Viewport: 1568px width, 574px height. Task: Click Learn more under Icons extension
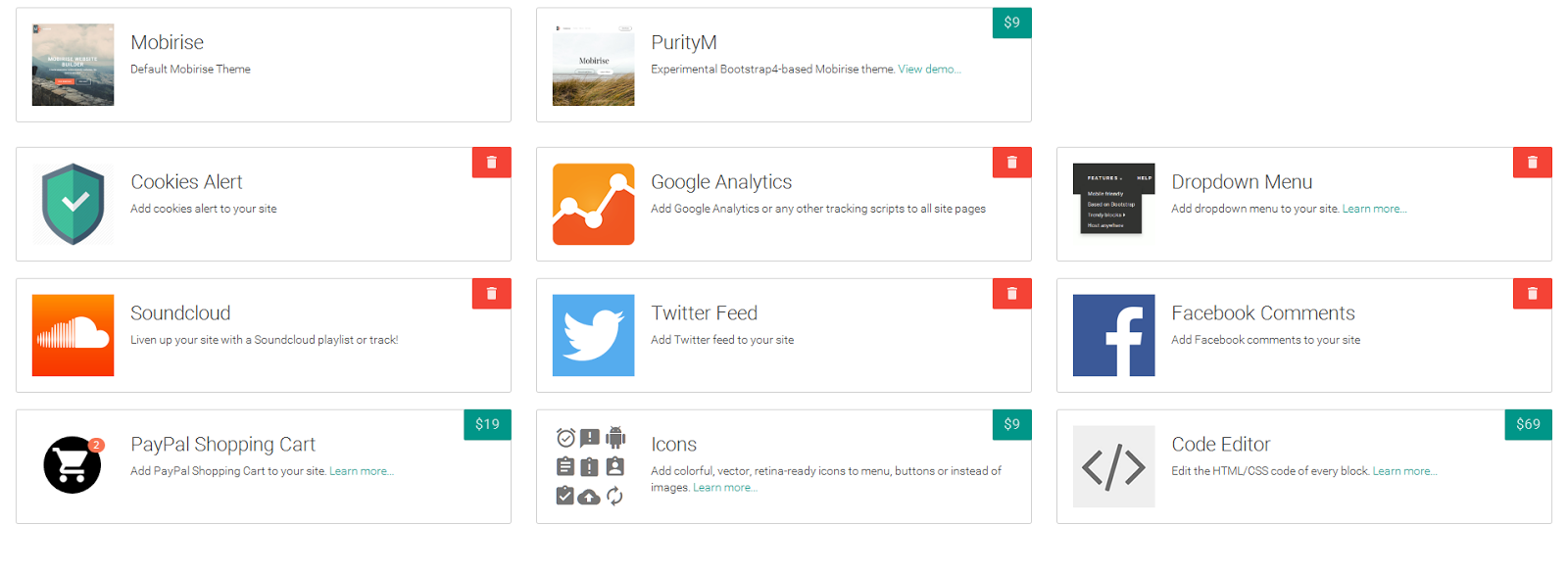click(725, 488)
